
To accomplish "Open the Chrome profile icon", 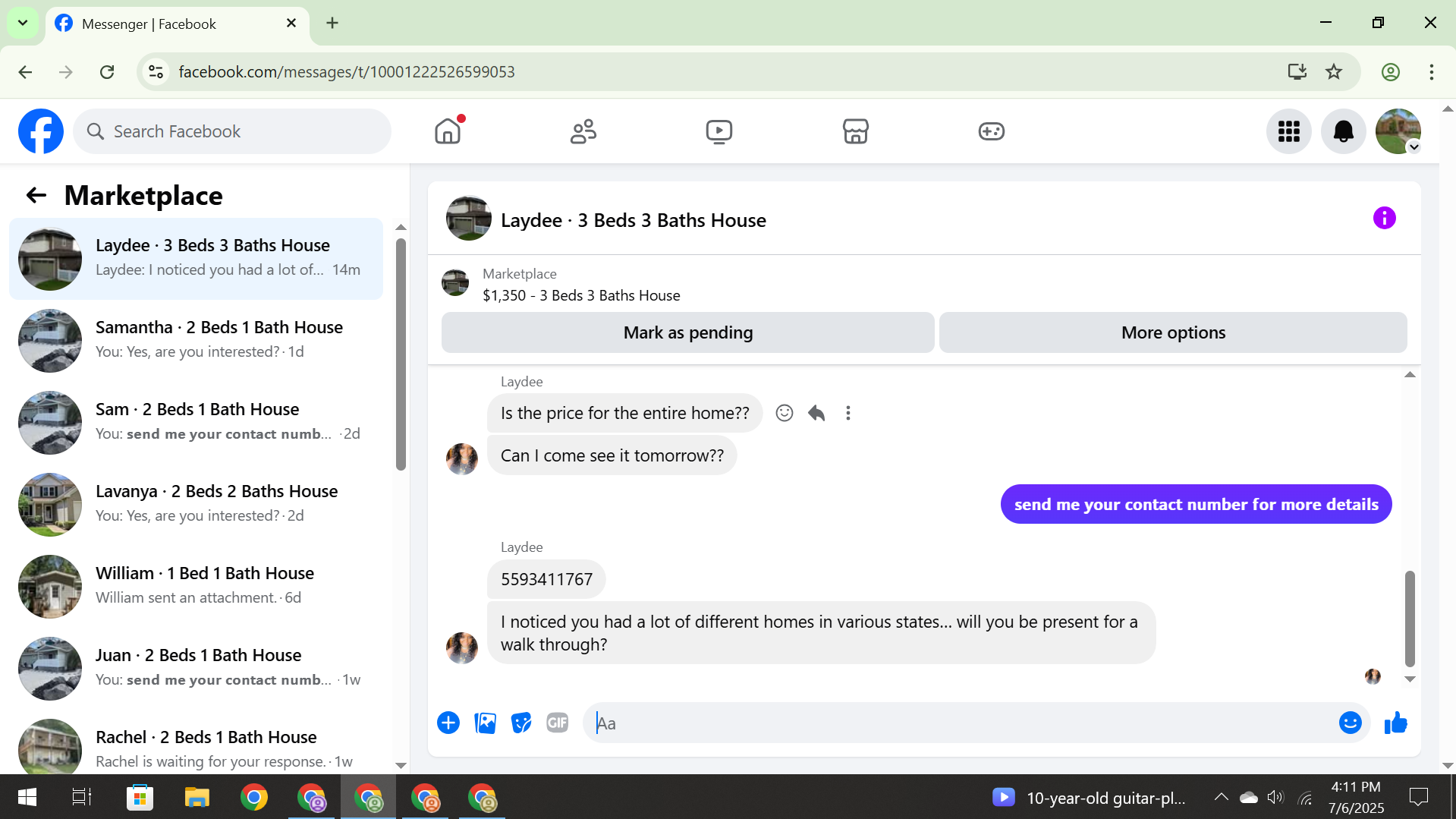I will coord(1390,72).
